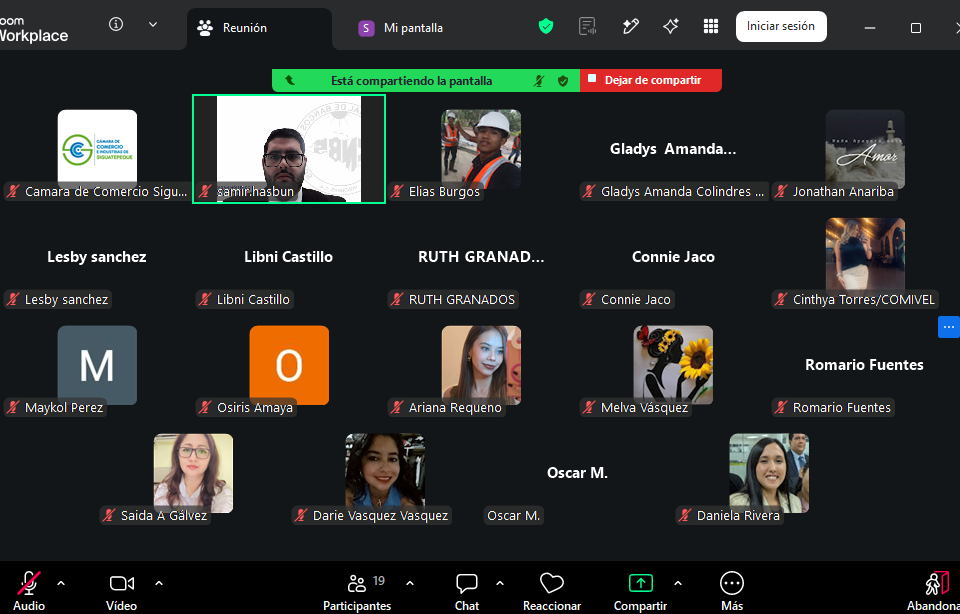The height and width of the screenshot is (614, 960).
Task: Toggle camera with the Vídeo button
Action: click(121, 591)
